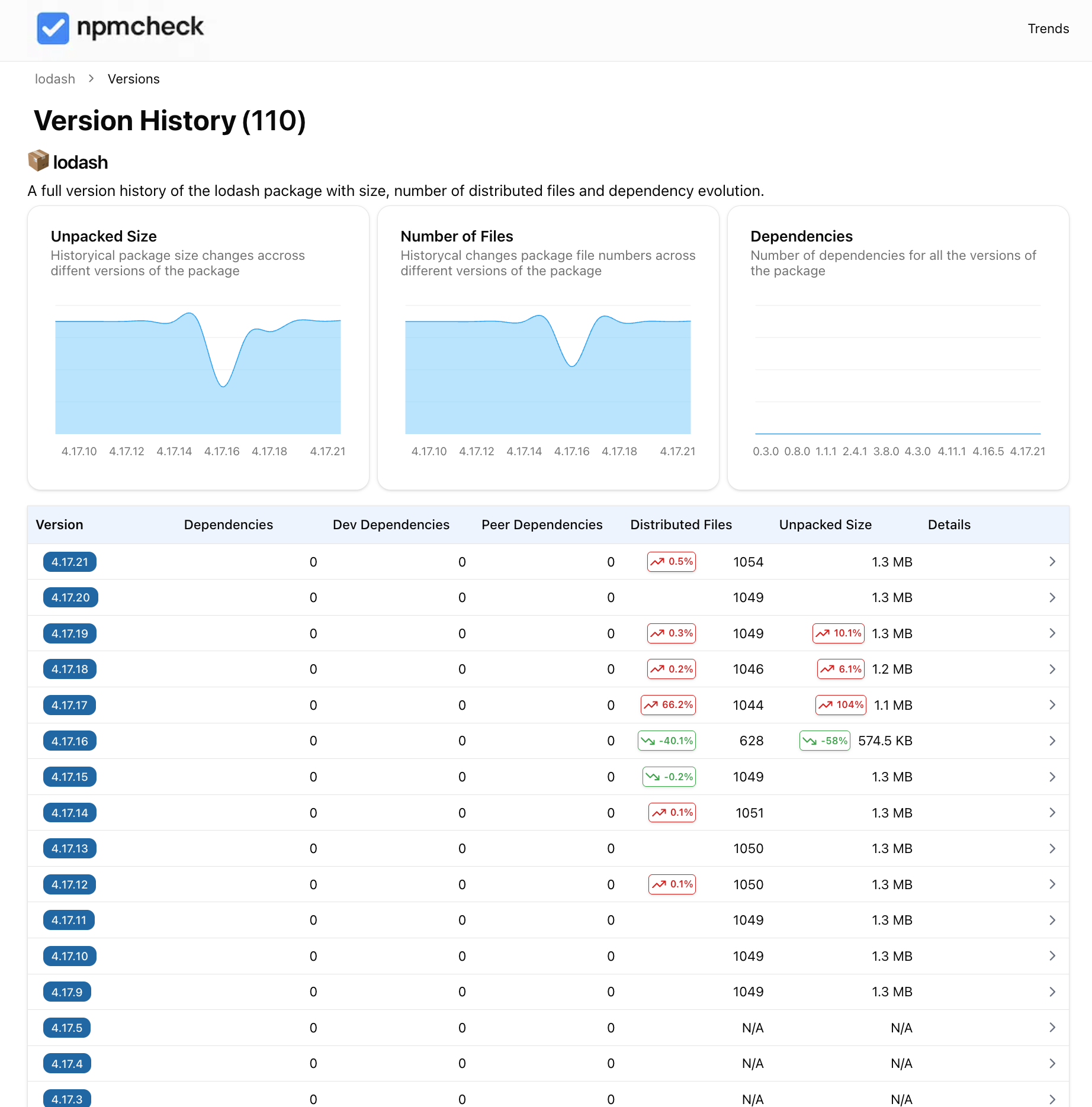Click the 4.17.15 version badge

coord(70,777)
